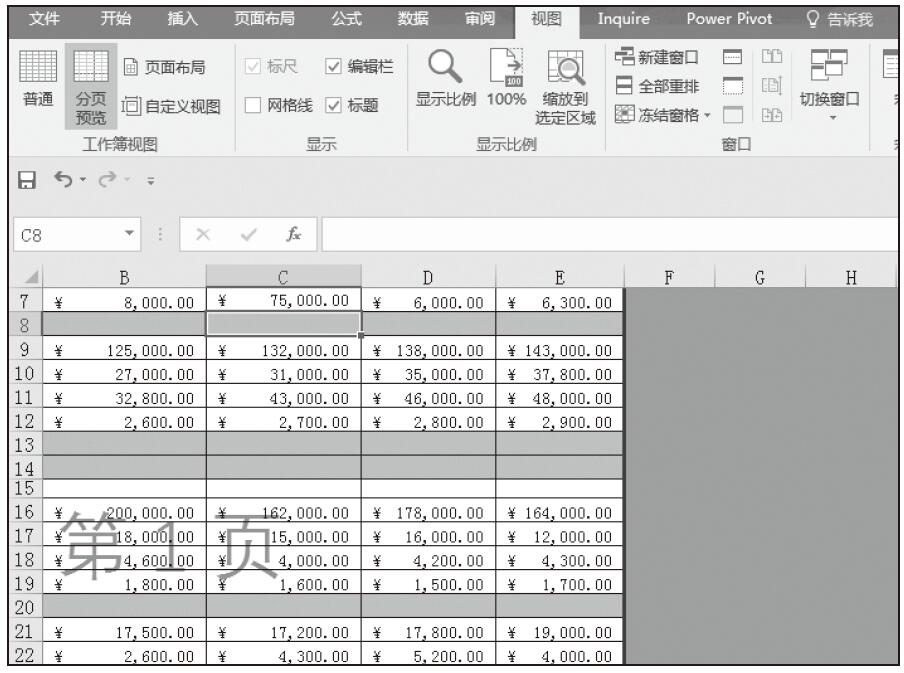The width and height of the screenshot is (904, 673).
Task: Cancel formula bar entry (X)
Action: tap(203, 234)
